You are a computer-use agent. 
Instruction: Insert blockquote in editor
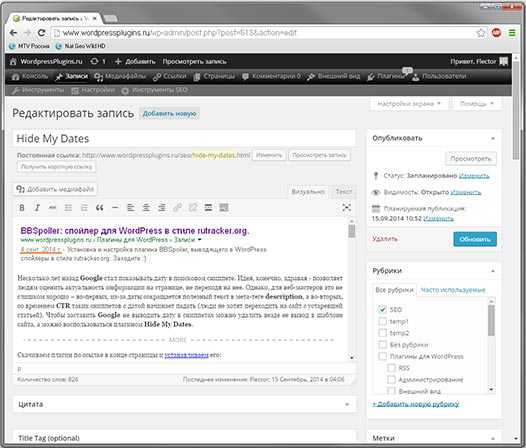coord(99,208)
